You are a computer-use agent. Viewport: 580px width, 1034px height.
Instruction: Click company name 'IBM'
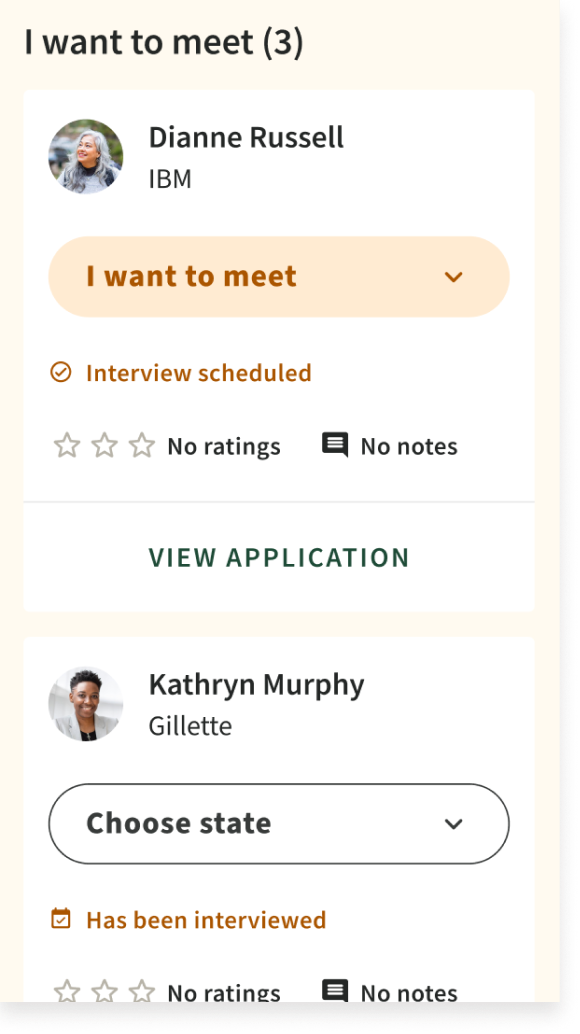[x=170, y=179]
